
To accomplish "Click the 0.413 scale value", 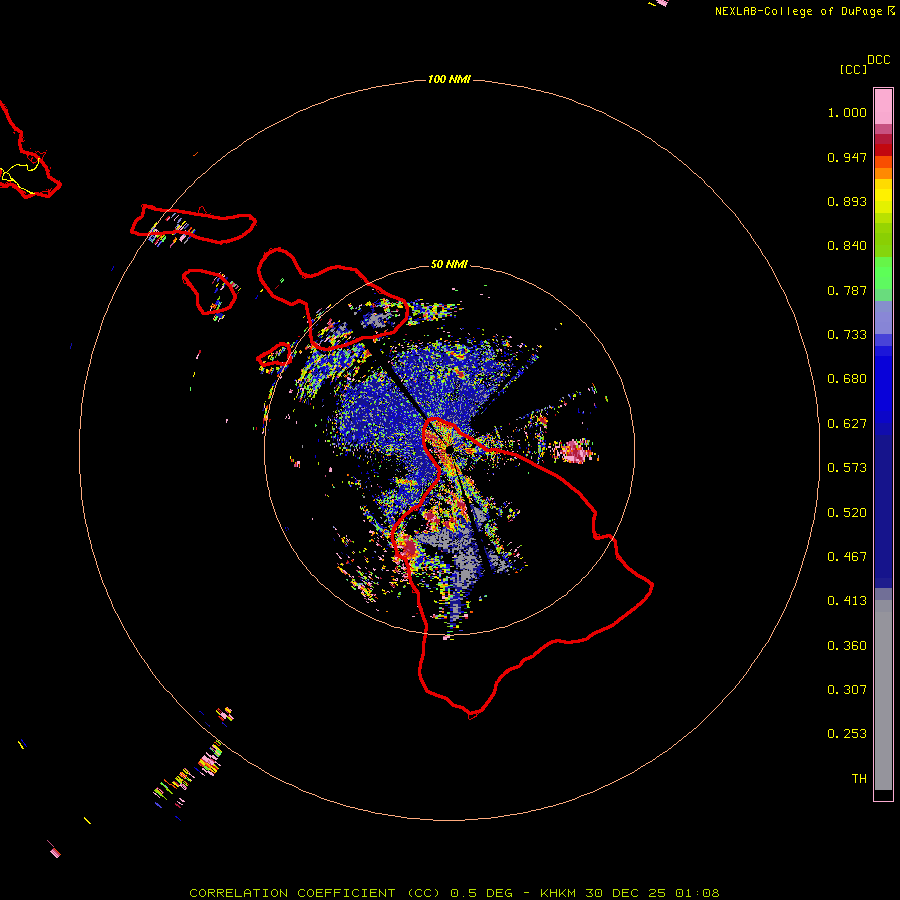I will (847, 601).
